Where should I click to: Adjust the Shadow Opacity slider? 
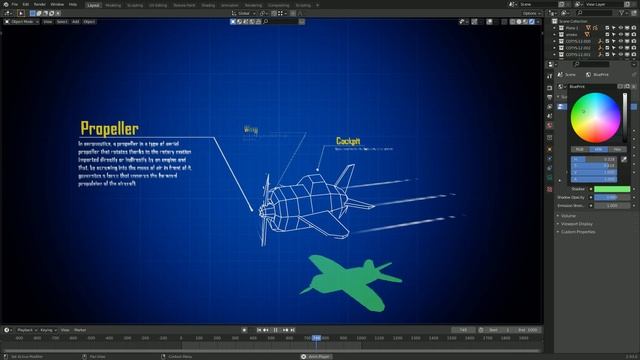pos(612,197)
